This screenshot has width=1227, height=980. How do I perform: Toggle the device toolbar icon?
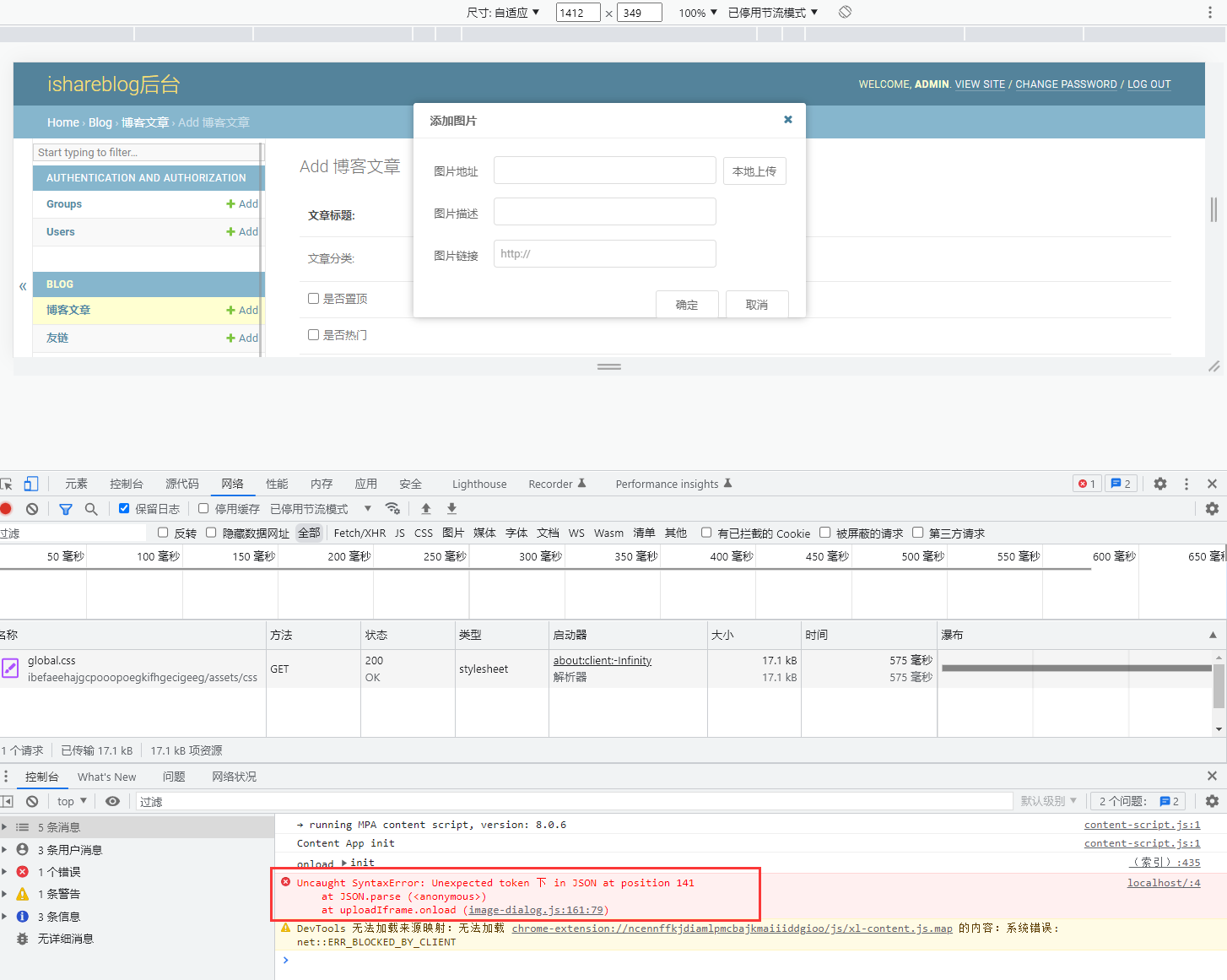click(31, 484)
